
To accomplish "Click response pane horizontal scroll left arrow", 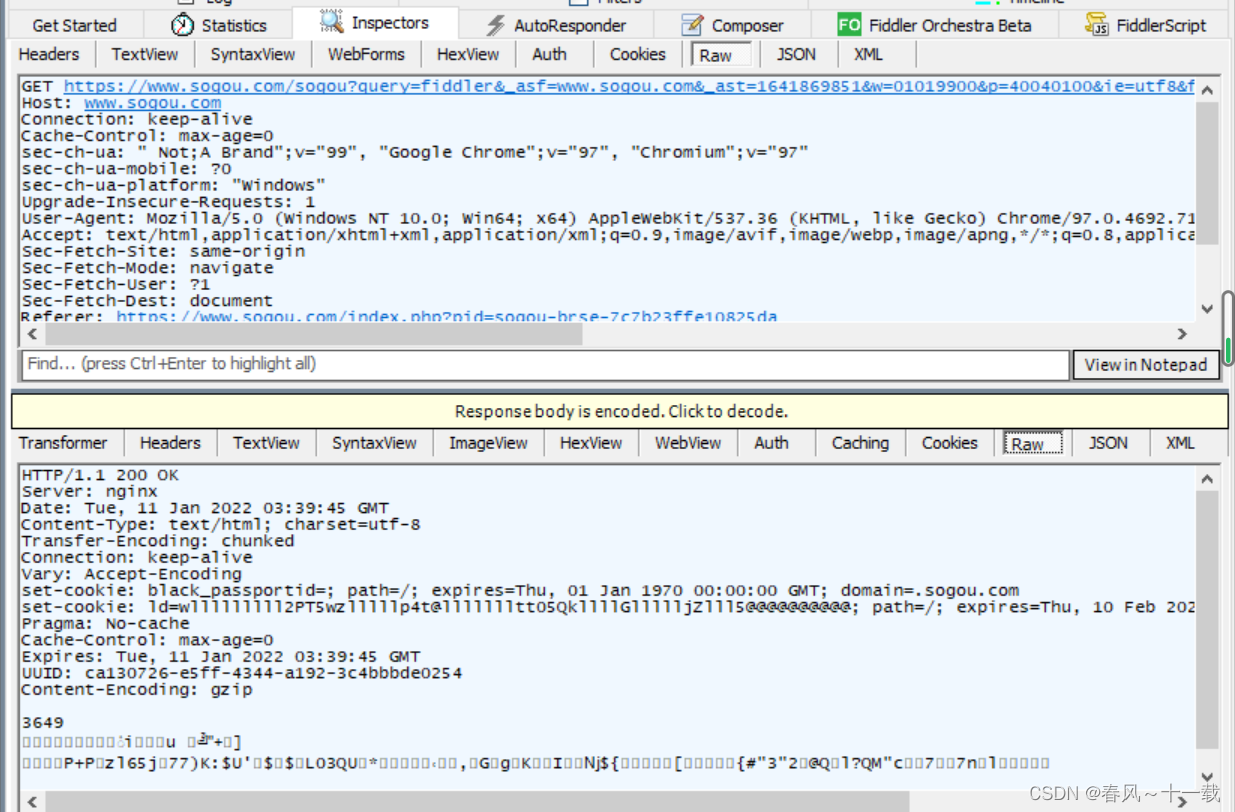I will [x=32, y=801].
